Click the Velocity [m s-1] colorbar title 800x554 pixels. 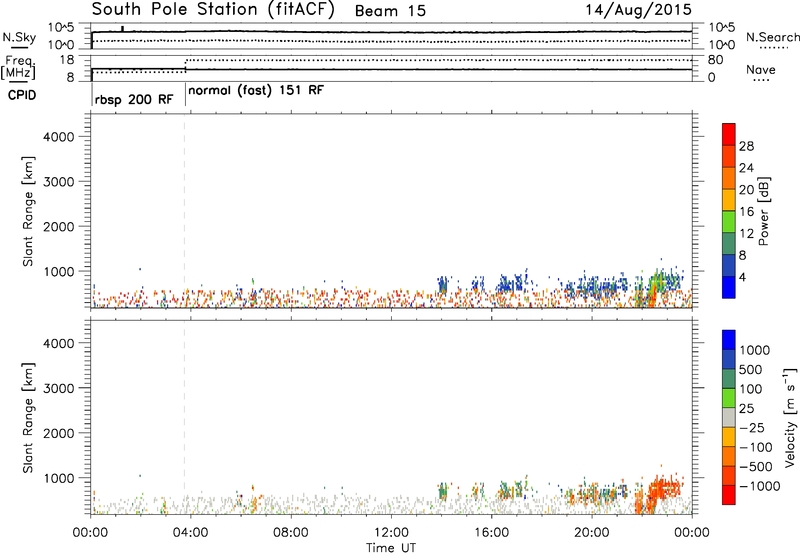click(790, 417)
